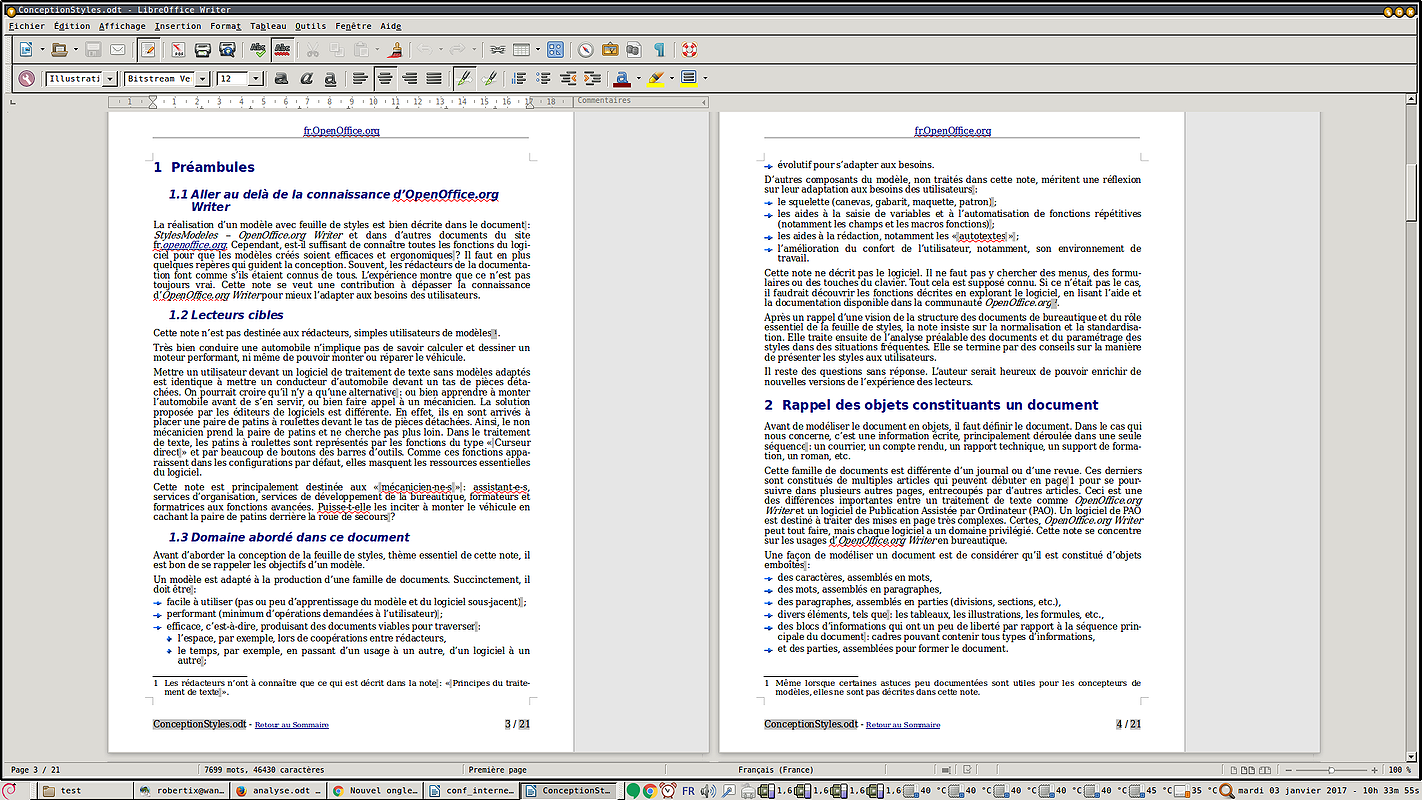1422x800 pixels.
Task: Toggle numbered list
Action: [x=519, y=78]
